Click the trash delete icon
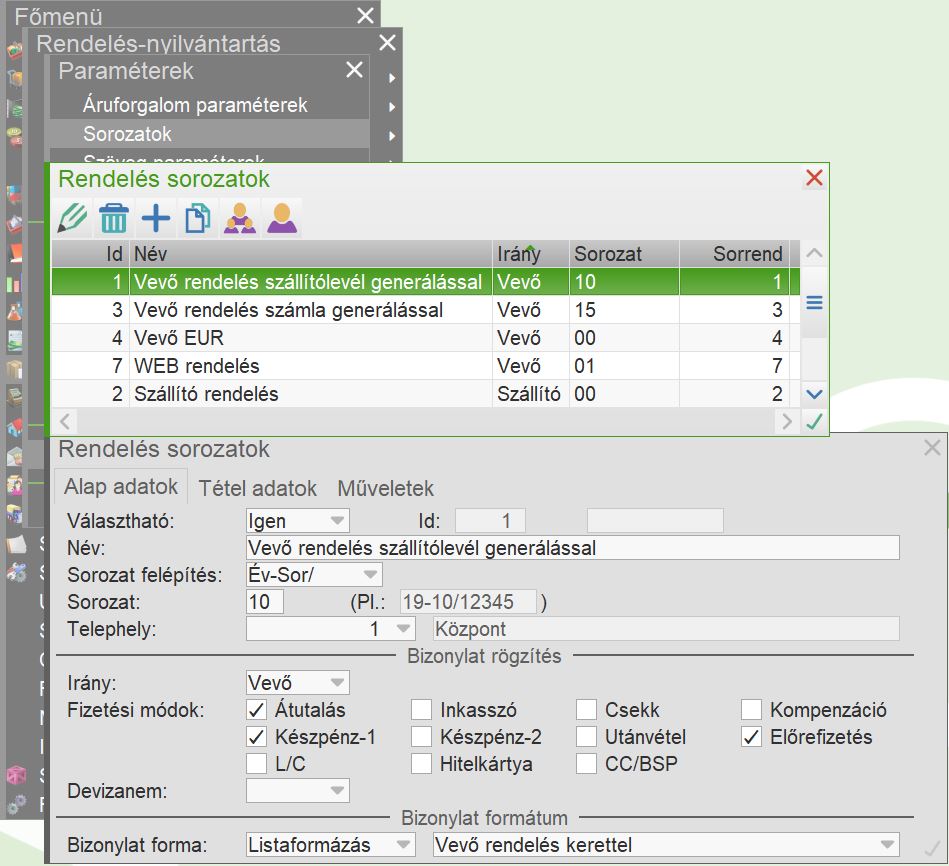Image resolution: width=949 pixels, height=866 pixels. [x=114, y=218]
